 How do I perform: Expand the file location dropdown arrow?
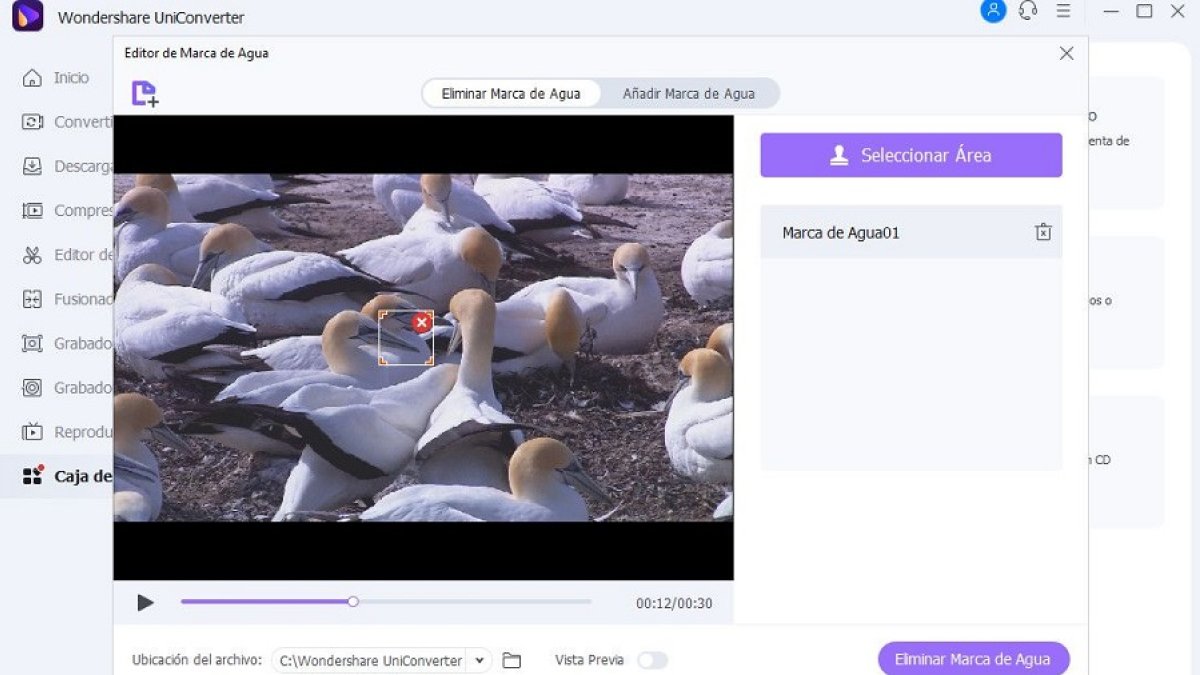pyautogui.click(x=480, y=660)
